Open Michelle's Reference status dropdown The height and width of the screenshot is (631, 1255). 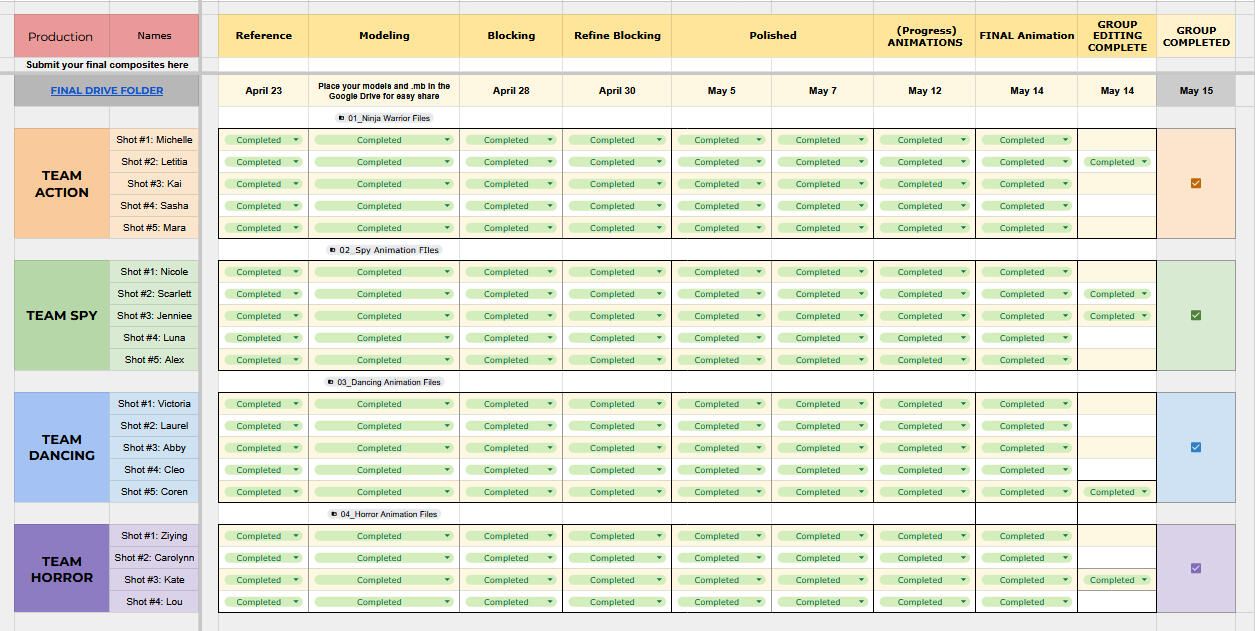(x=296, y=140)
